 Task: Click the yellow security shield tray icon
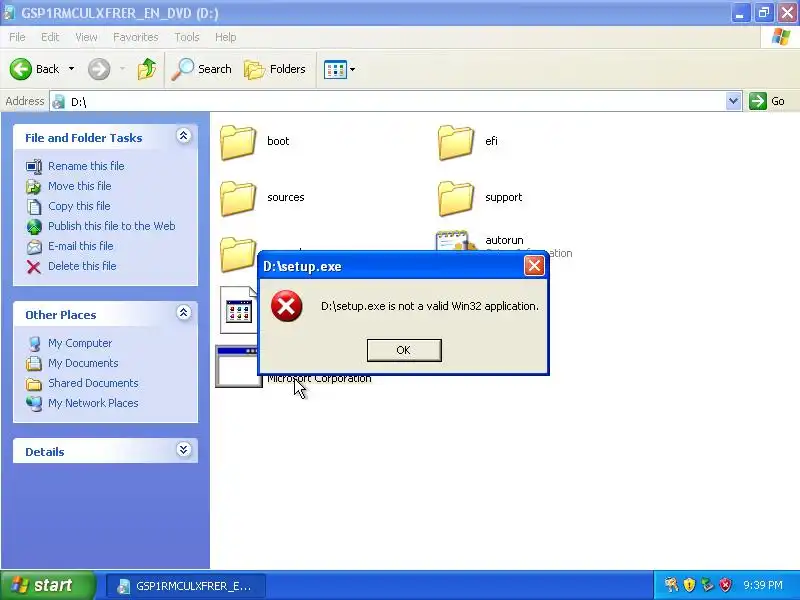(689, 585)
